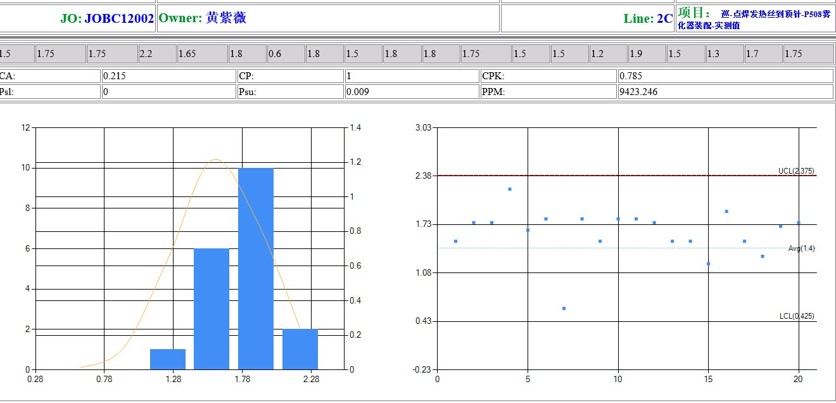This screenshot has height=403, width=836.
Task: Select the PPM value 9423.246 field
Action: coord(724,91)
